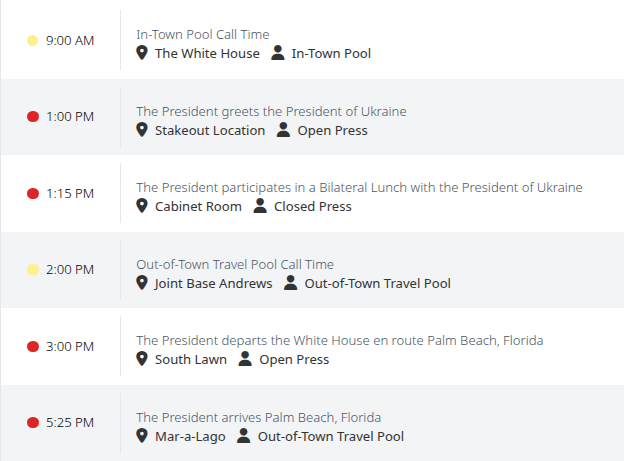
Task: Click the location pin icon beside Cabinet Room
Action: point(142,206)
